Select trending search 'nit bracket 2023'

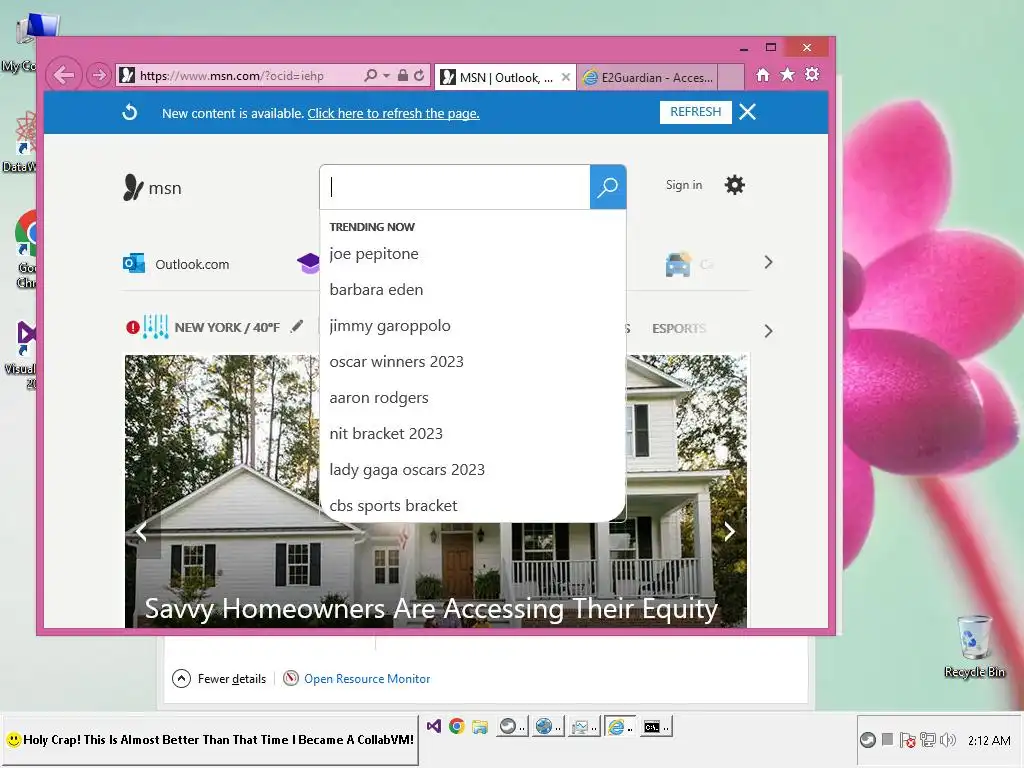coord(386,434)
